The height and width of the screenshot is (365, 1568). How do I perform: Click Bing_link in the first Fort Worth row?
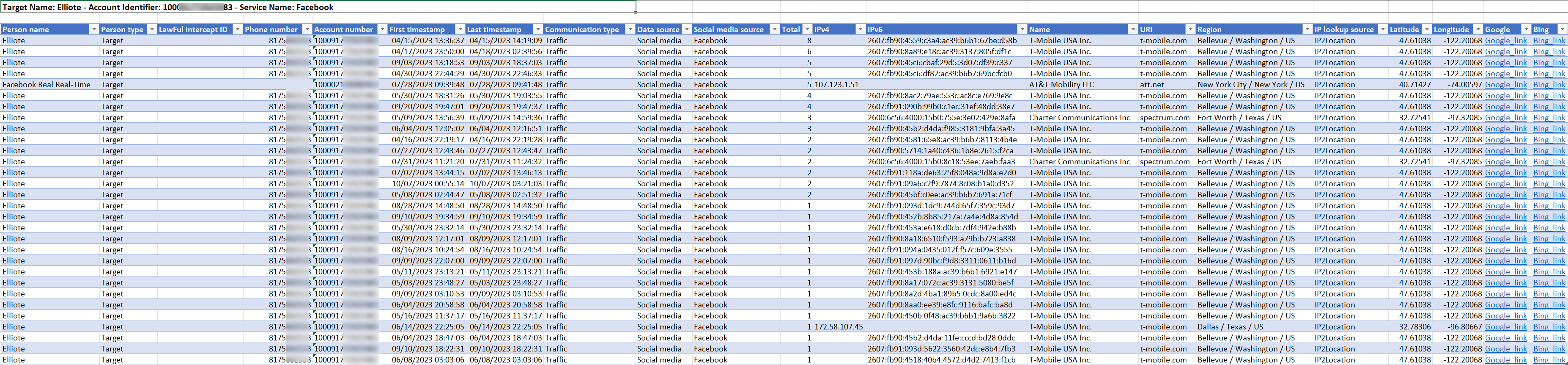pos(1549,118)
